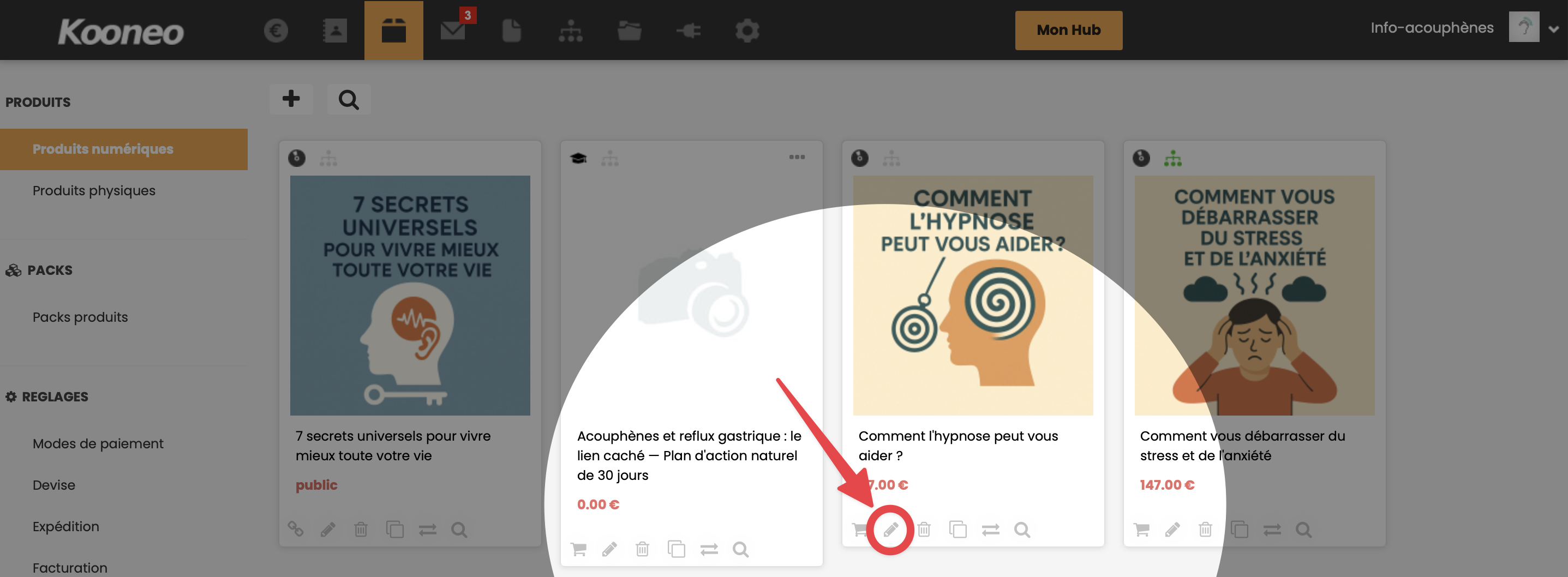Open the sitemap hierarchy icon in top bar
Screen dimensions: 1568x577
coord(570,31)
